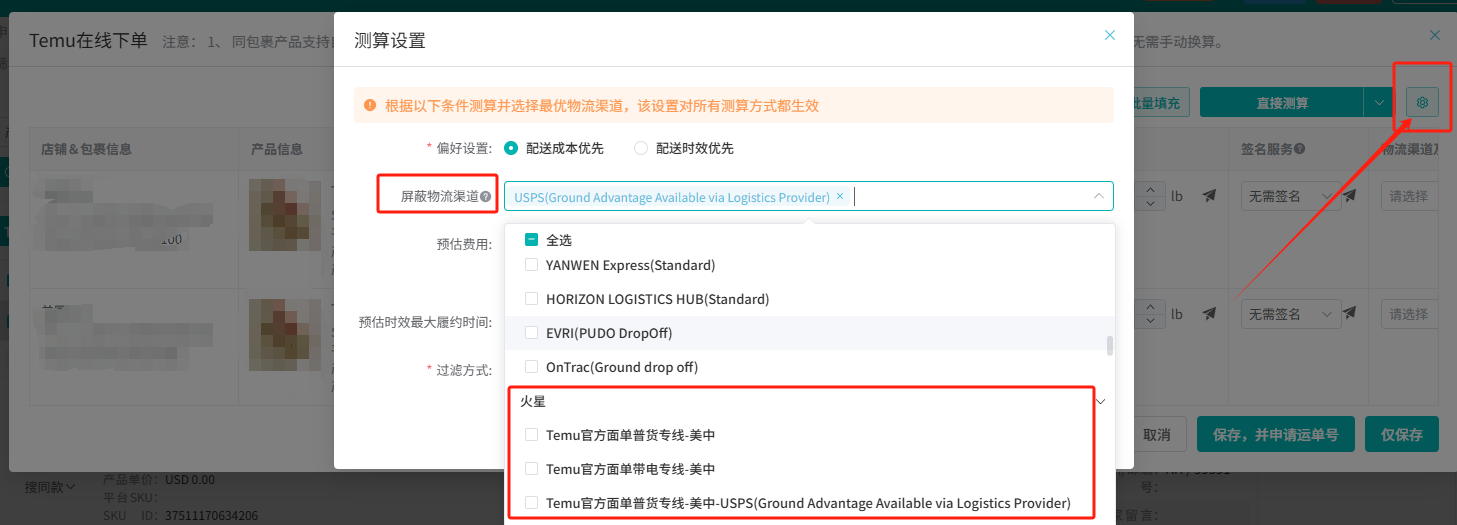The image size is (1457, 525).
Task: Select the 配送成本优先 radio option
Action: [x=511, y=148]
